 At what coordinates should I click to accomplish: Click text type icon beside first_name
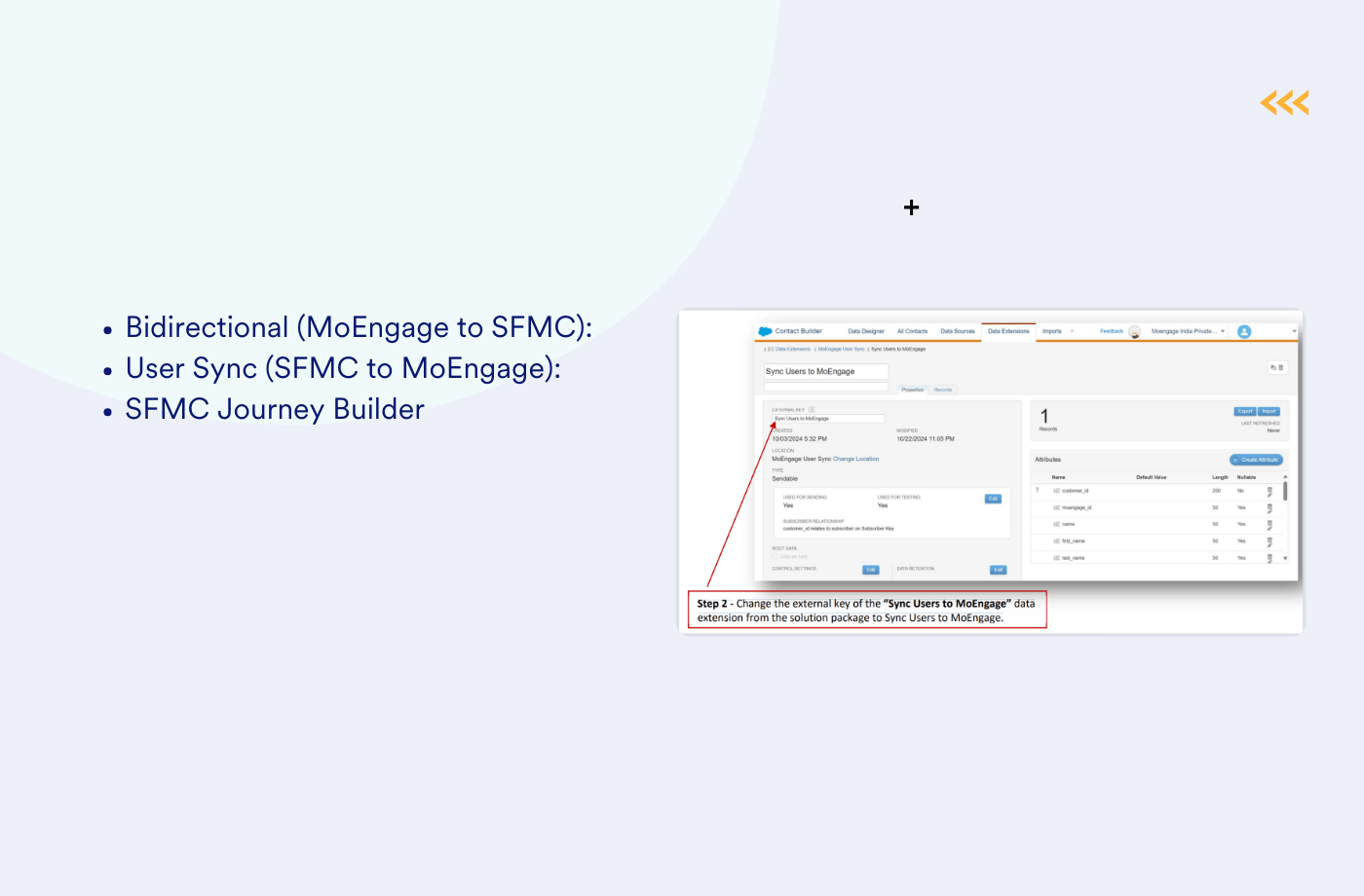point(1056,541)
